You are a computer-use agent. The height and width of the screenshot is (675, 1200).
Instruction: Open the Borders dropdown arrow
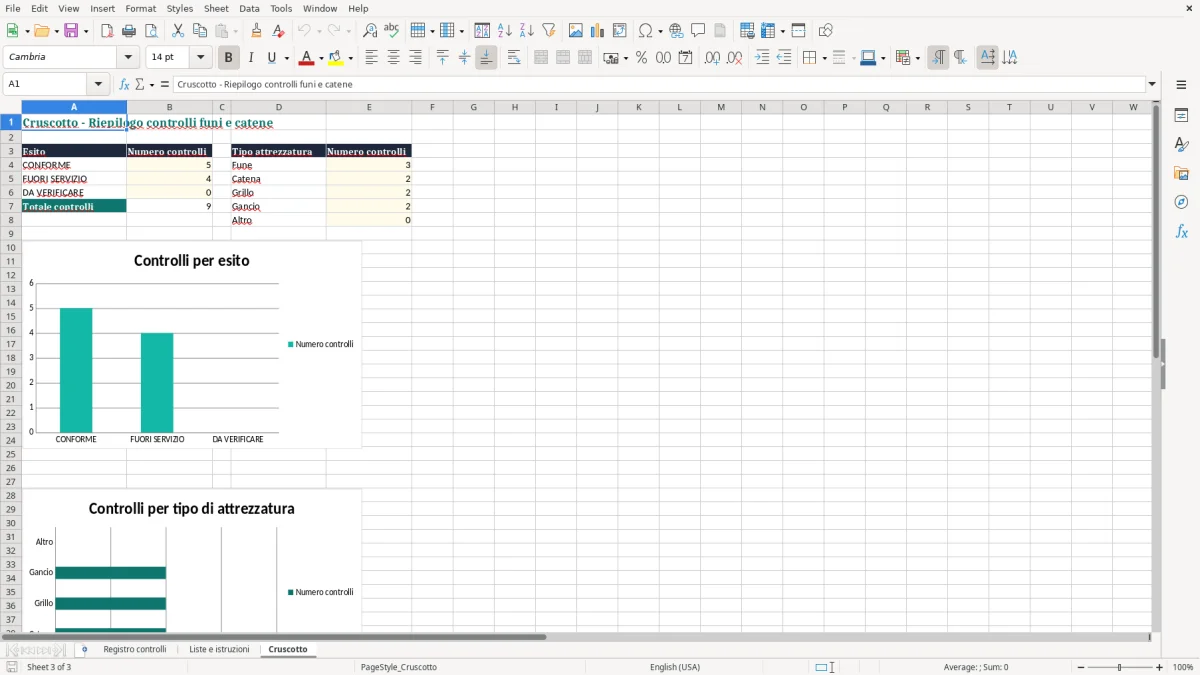(823, 58)
